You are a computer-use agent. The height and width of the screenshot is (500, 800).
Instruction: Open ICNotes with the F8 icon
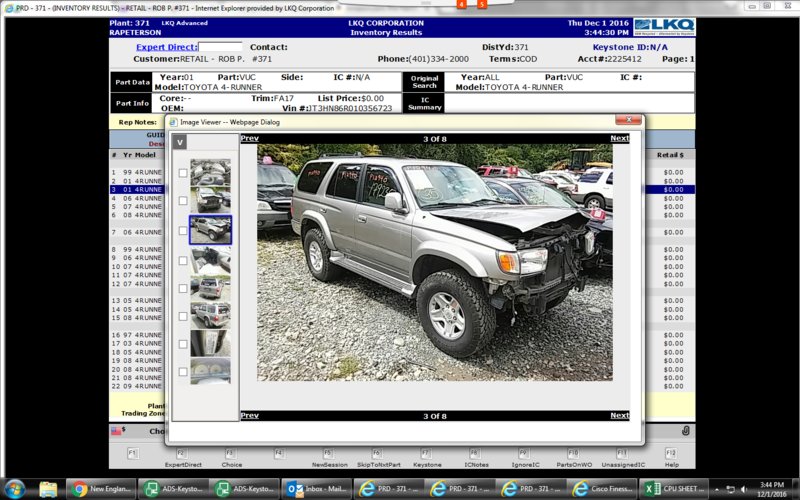tap(475, 453)
